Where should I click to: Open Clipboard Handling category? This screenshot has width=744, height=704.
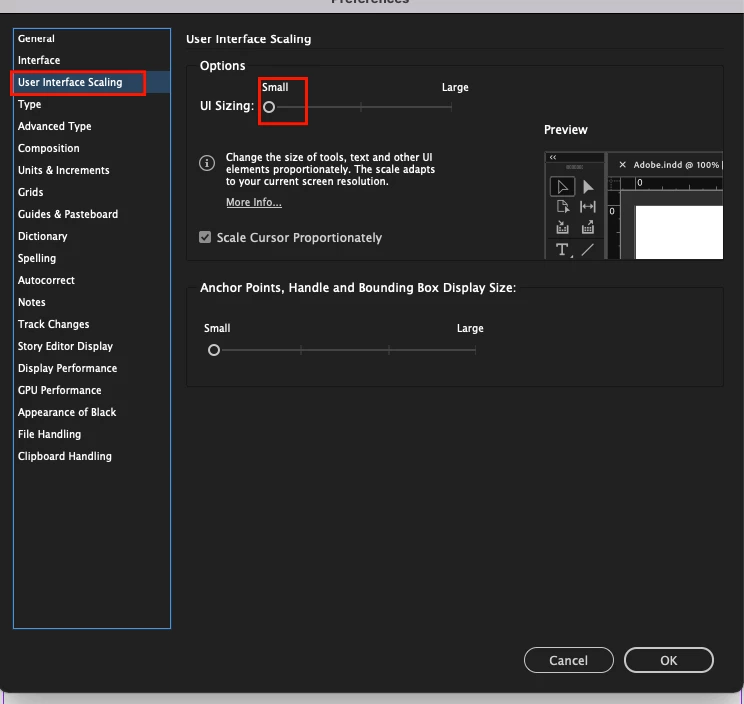point(92,456)
